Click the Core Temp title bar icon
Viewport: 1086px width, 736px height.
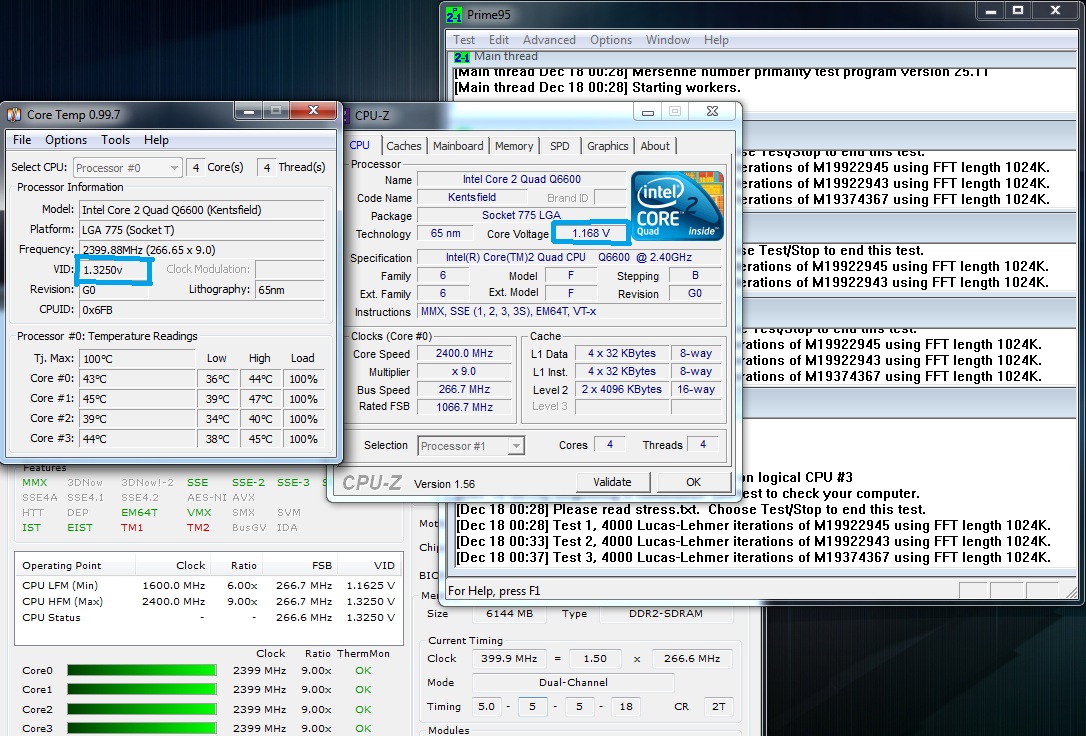[x=15, y=115]
